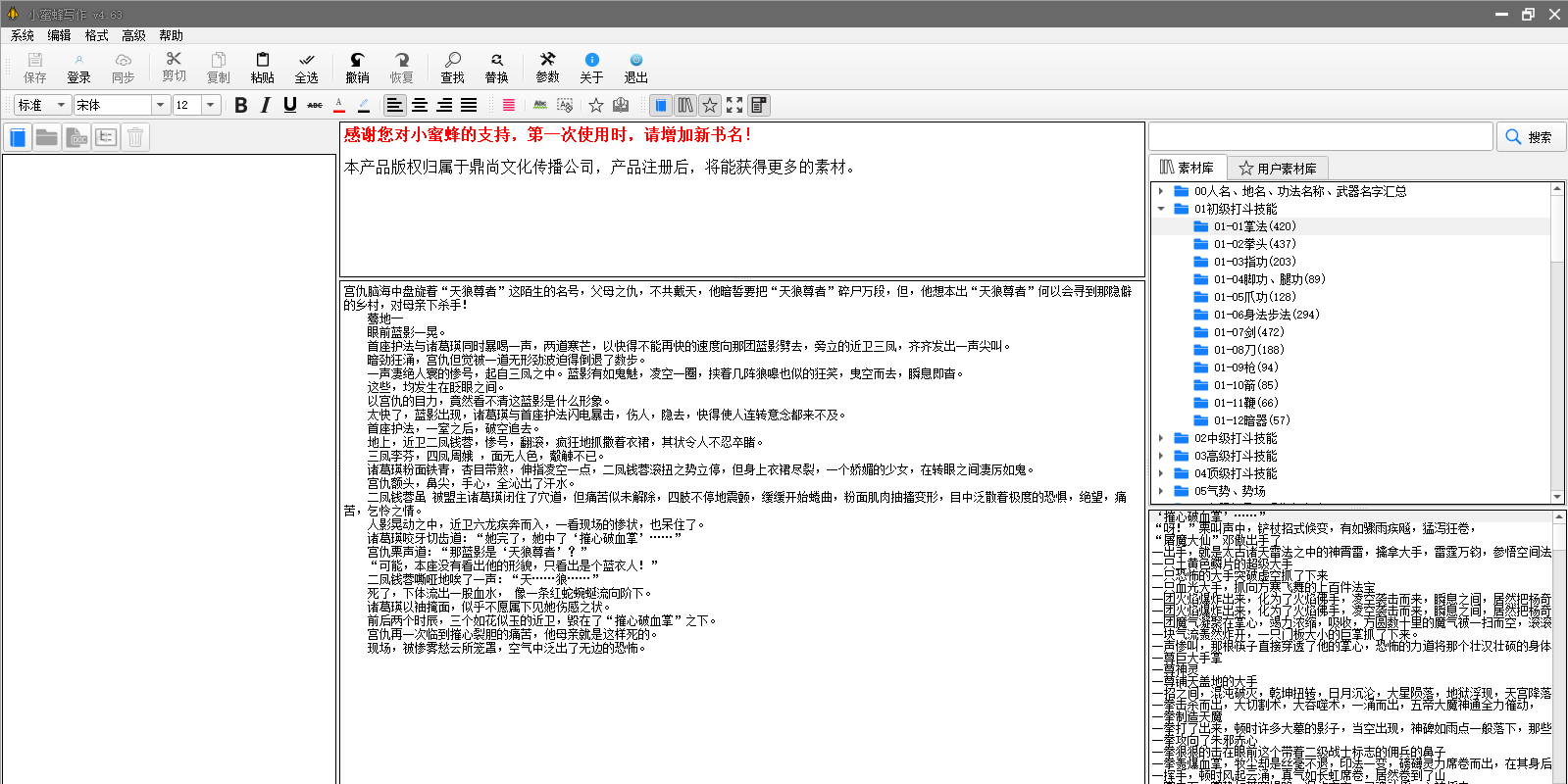This screenshot has width=1568, height=784.
Task: Open the 宋体 font dropdown
Action: pos(161,105)
